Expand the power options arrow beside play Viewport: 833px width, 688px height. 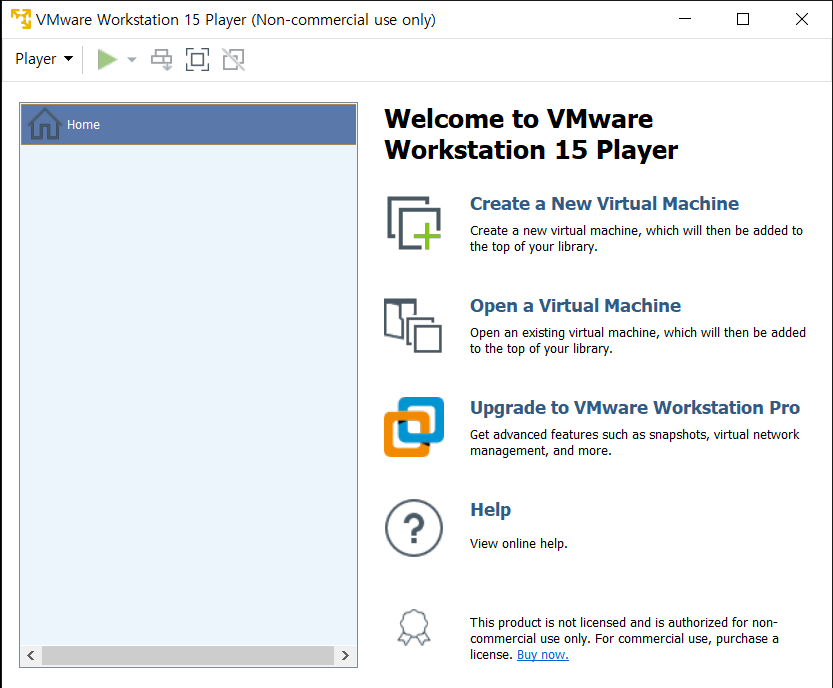point(132,60)
